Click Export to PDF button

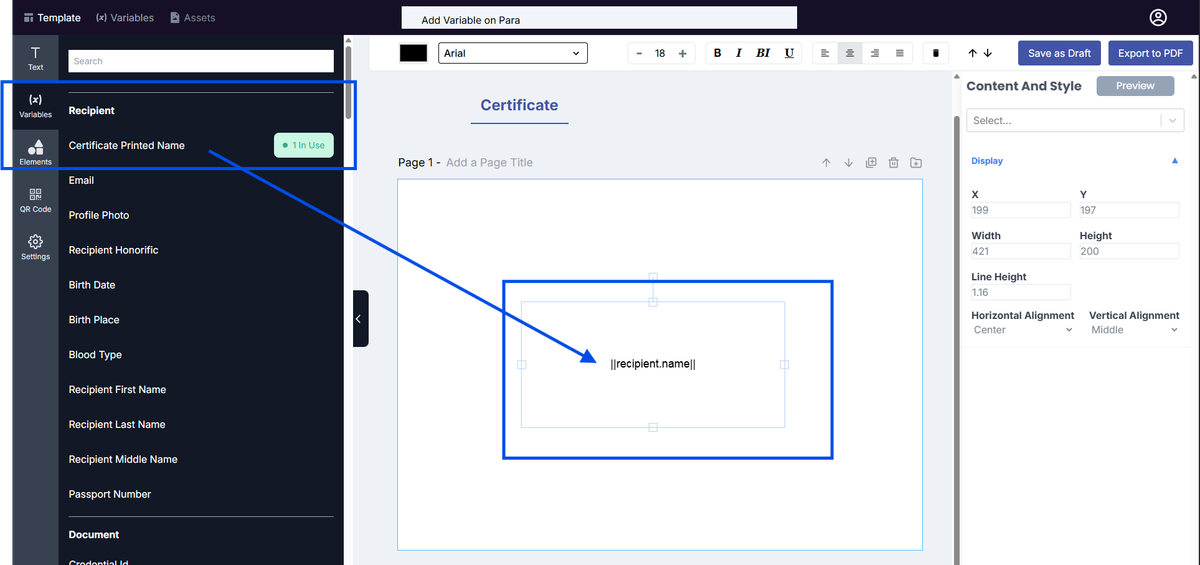(1150, 53)
